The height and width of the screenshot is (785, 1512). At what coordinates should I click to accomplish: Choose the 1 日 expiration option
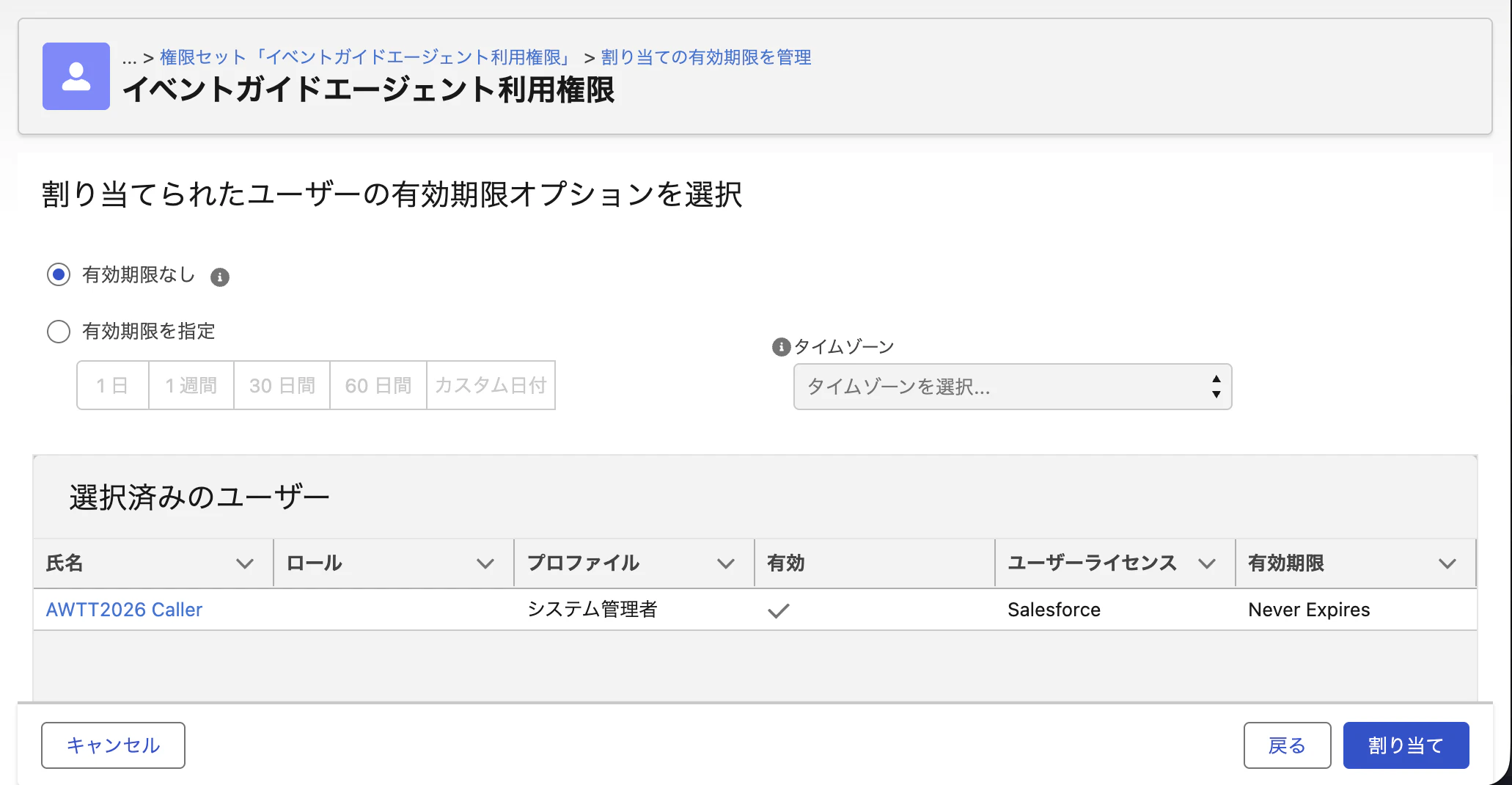tap(113, 385)
